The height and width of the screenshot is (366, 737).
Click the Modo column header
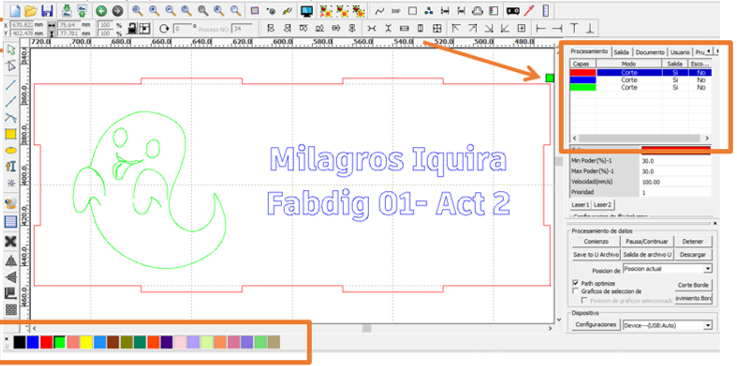coord(629,63)
